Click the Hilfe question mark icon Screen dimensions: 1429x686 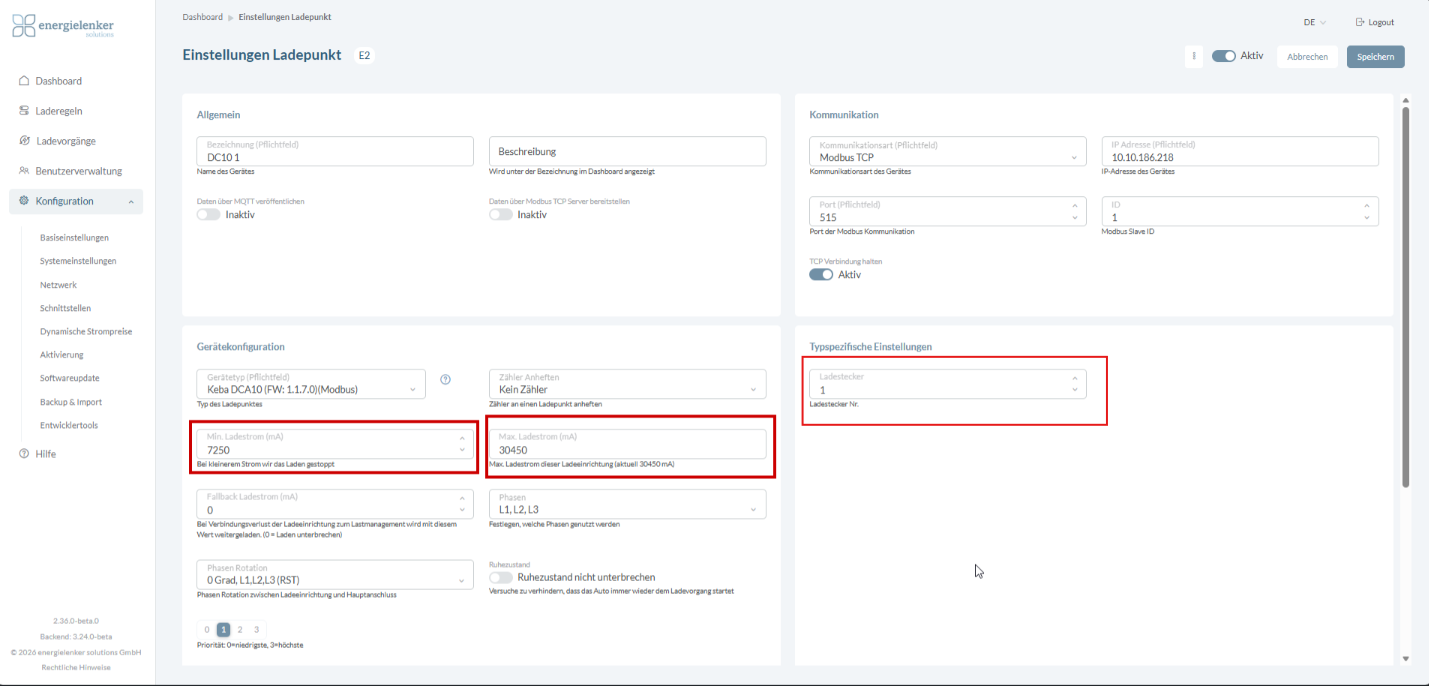pos(24,454)
